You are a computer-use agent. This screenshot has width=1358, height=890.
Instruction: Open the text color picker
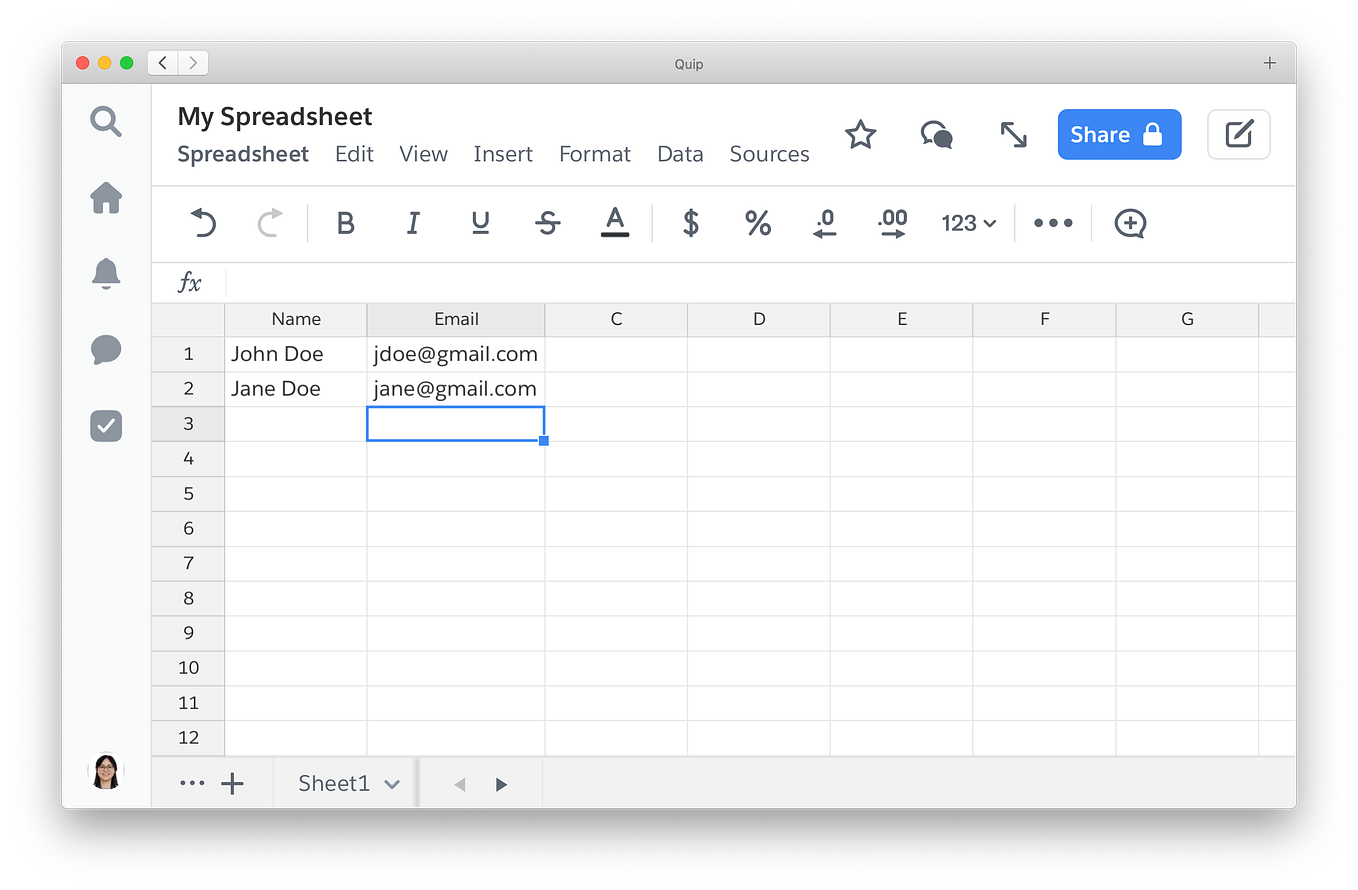614,223
